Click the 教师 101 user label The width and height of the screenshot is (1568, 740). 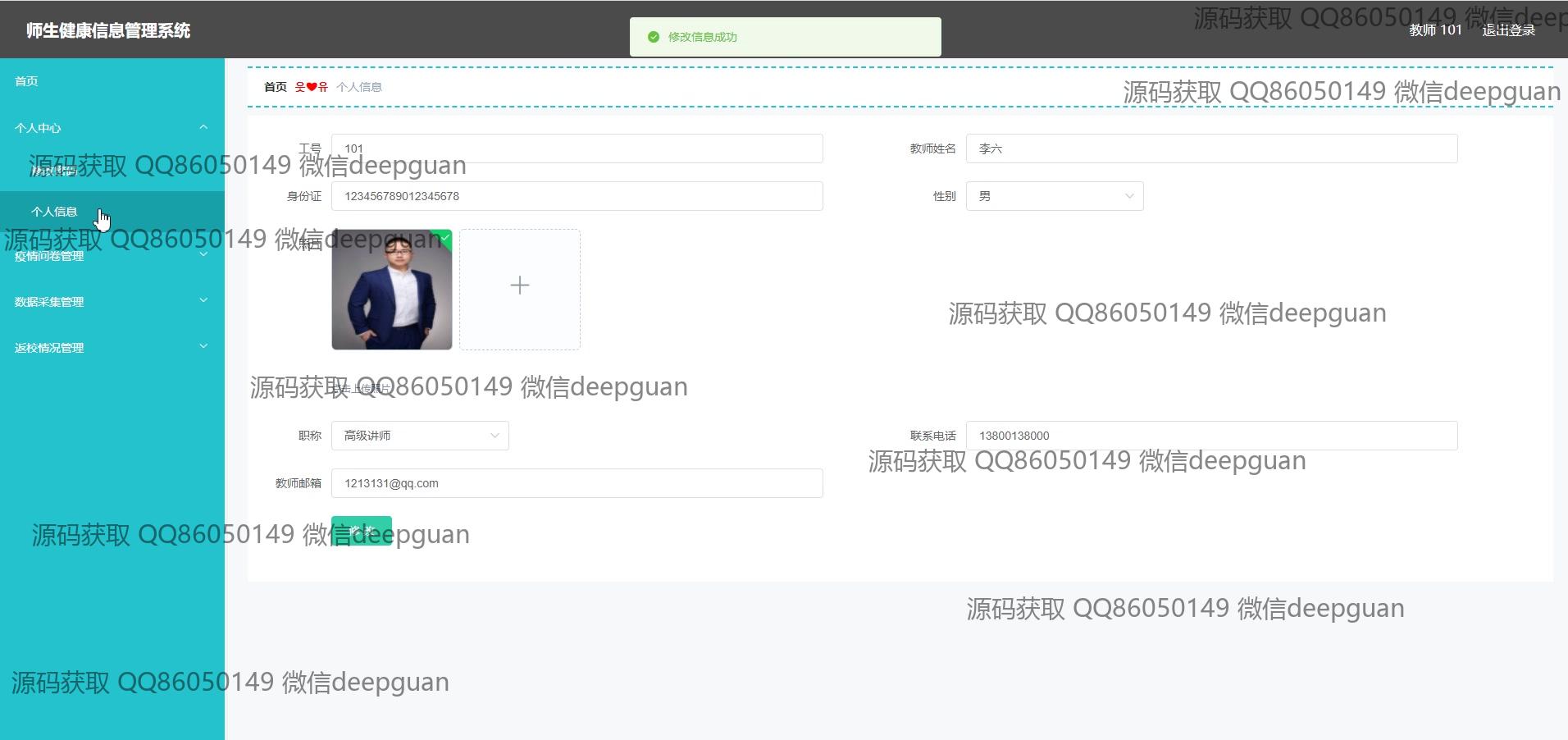pyautogui.click(x=1435, y=30)
